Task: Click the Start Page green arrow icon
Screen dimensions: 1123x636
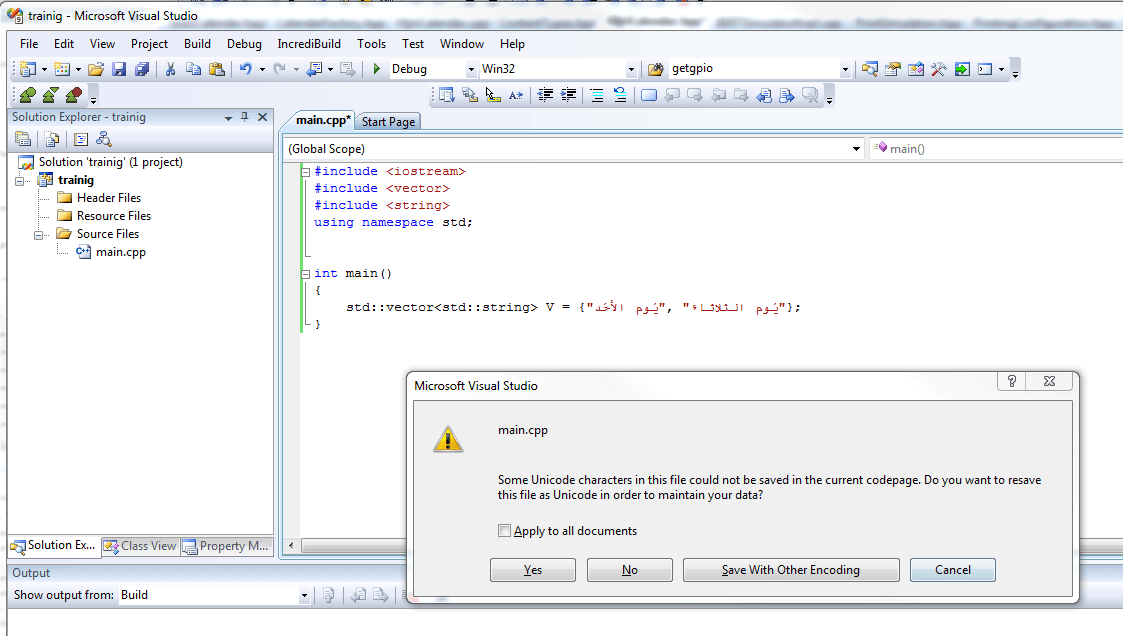Action: [x=963, y=69]
